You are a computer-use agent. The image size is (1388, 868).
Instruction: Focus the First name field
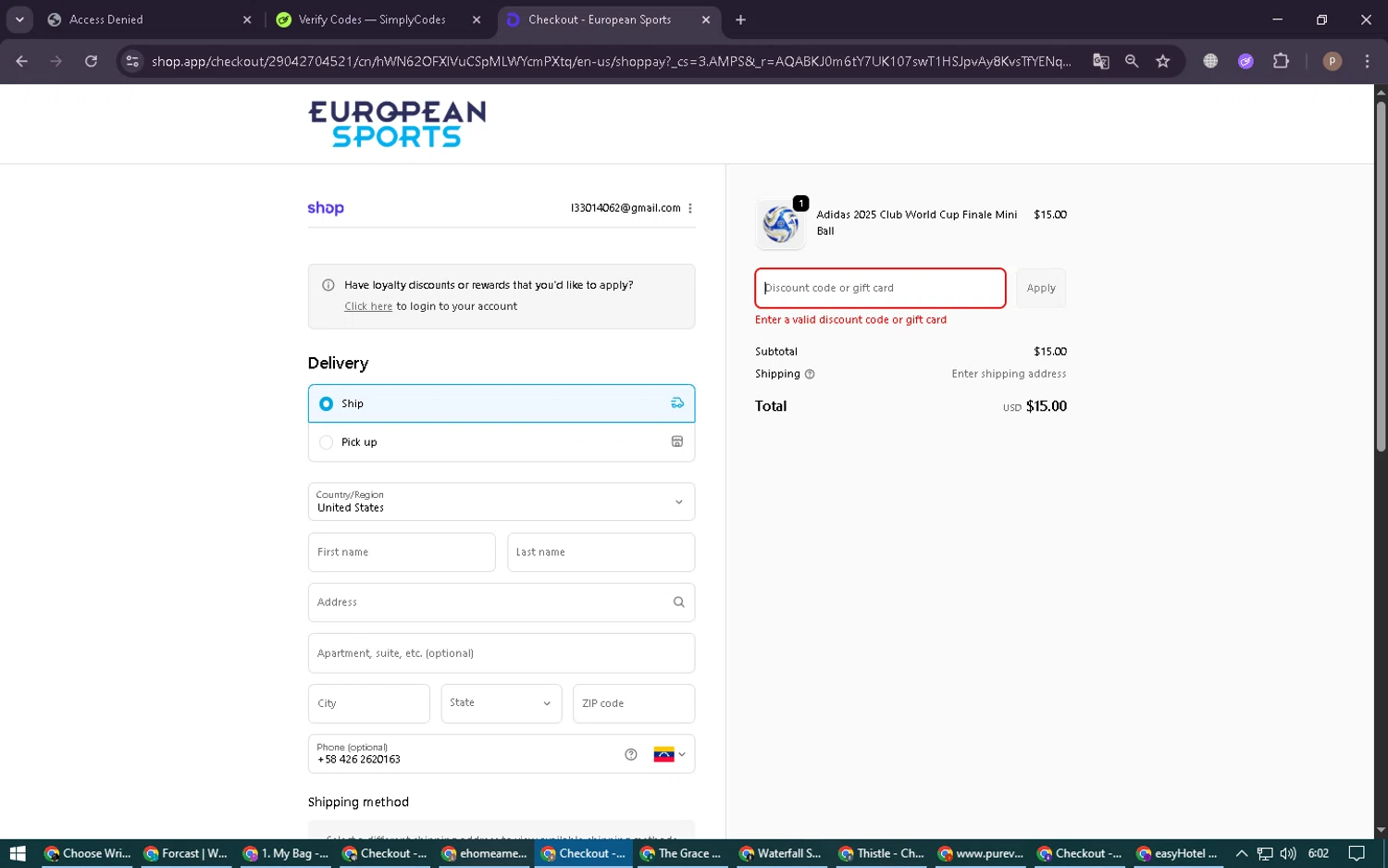[402, 552]
